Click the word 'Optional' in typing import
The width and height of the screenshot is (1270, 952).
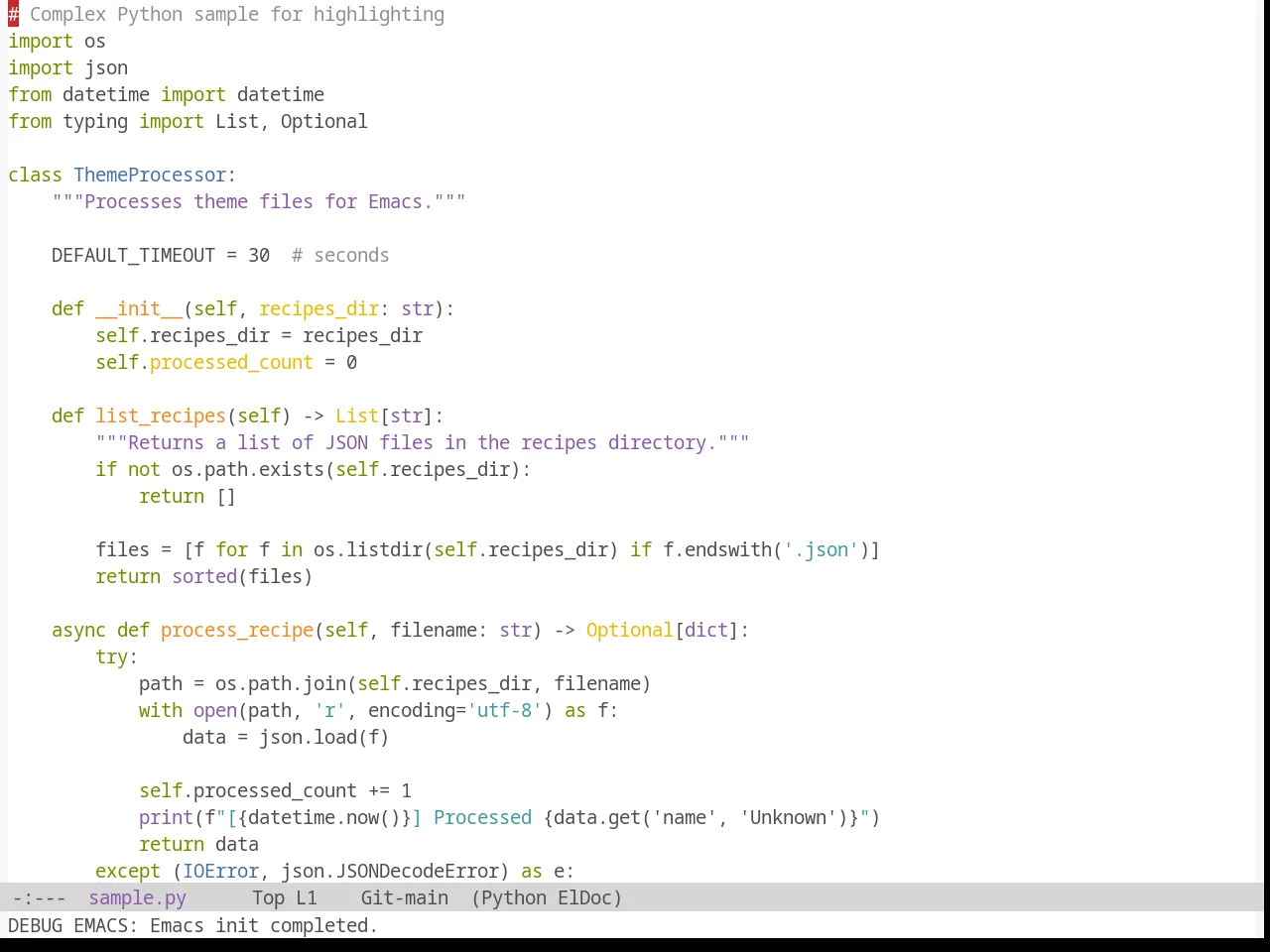323,122
